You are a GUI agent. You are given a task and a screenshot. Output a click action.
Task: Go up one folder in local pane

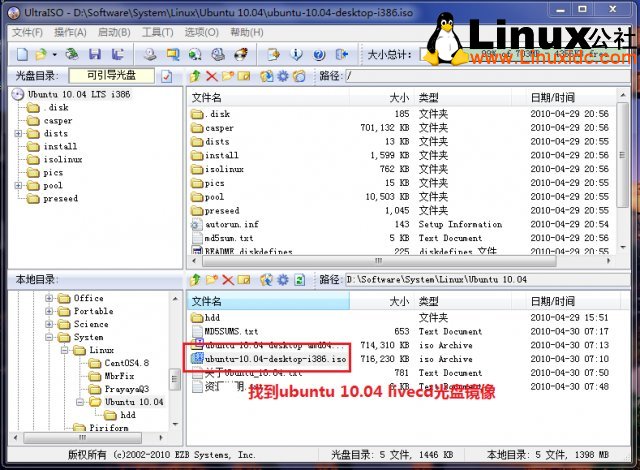click(x=195, y=280)
